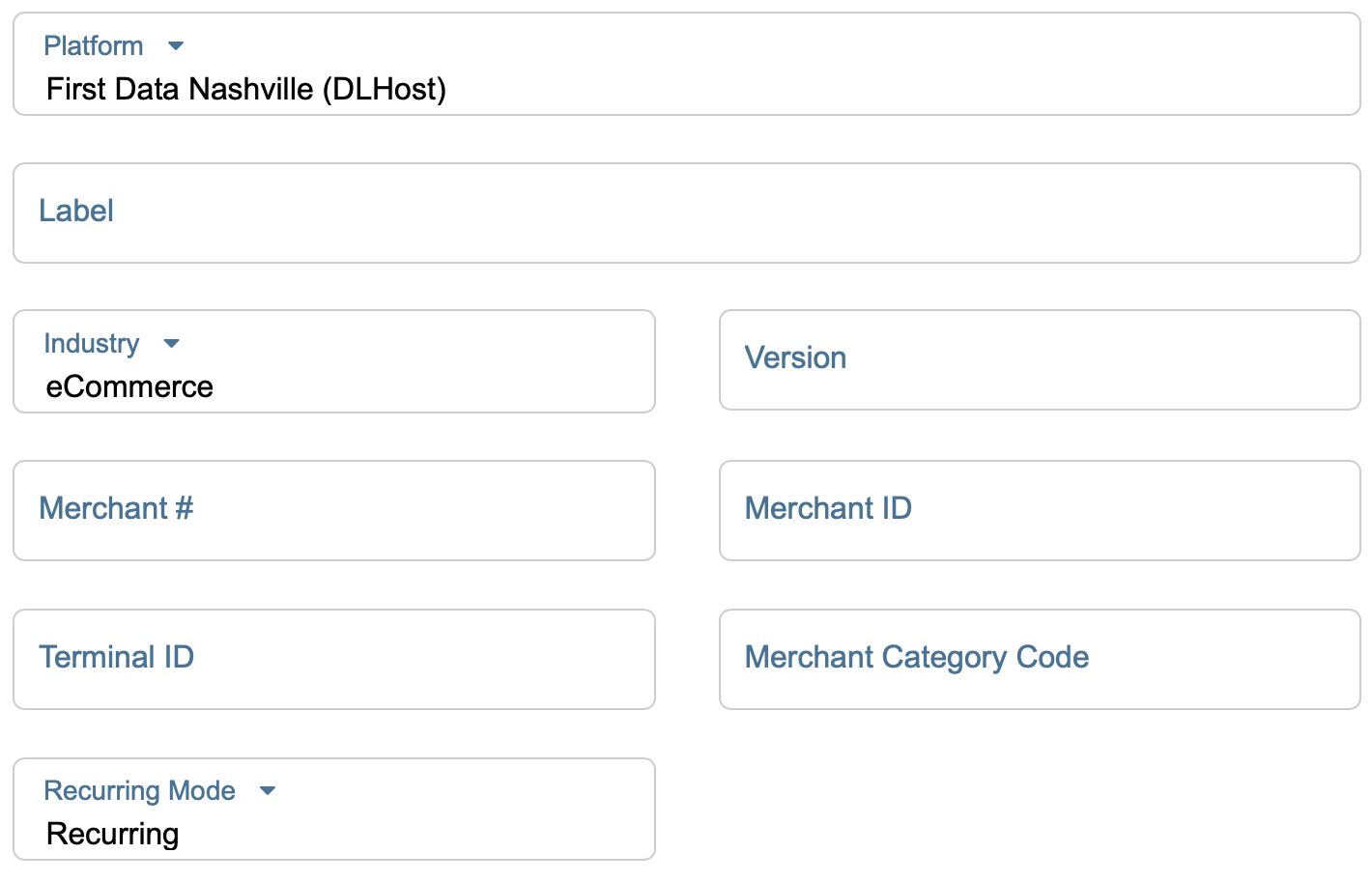Click the Recurring selected value text
The height and width of the screenshot is (882, 1372).
[113, 834]
